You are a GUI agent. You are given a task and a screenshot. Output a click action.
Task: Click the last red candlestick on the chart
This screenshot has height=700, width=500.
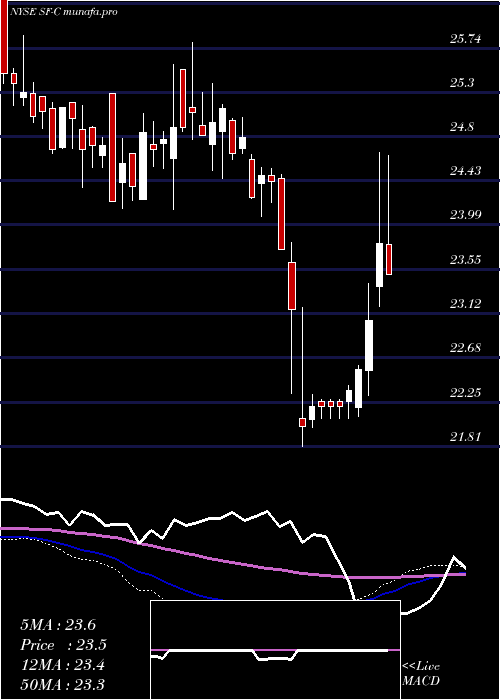tap(389, 259)
